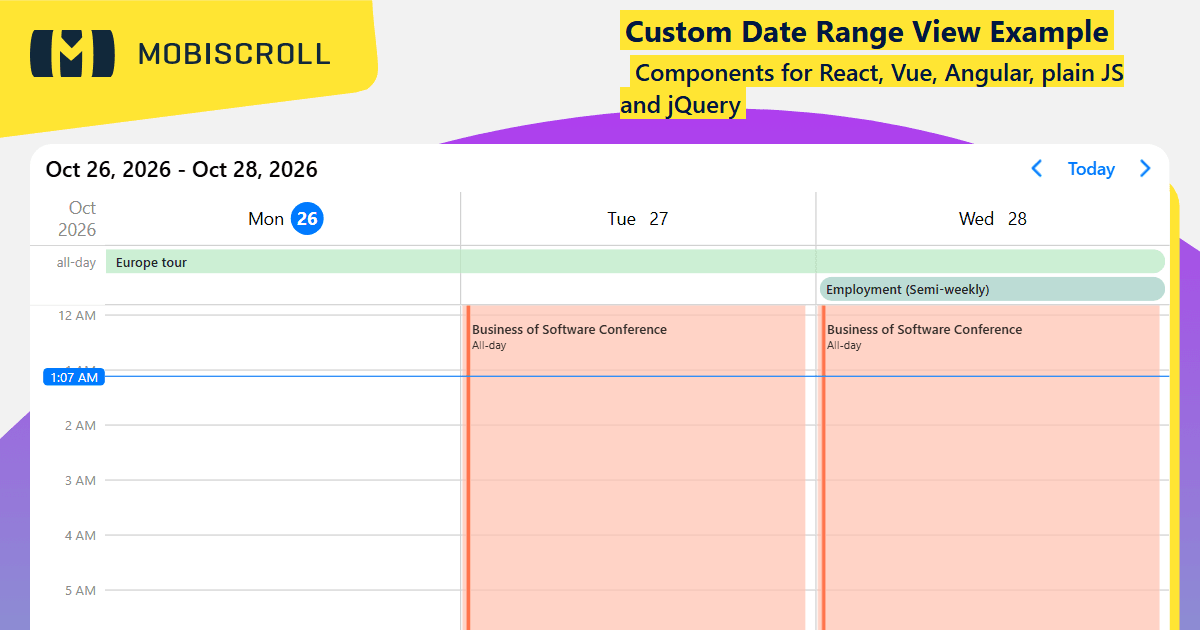
Task: Click the 2 AM time label
Action: coord(80,426)
